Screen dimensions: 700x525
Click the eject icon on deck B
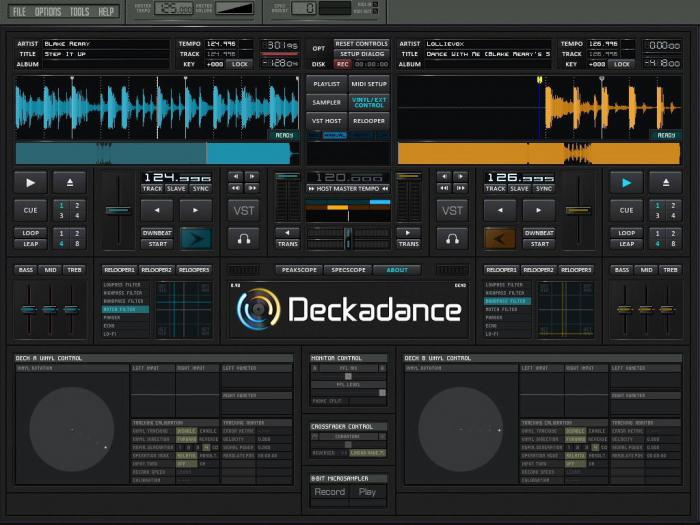coord(665,182)
